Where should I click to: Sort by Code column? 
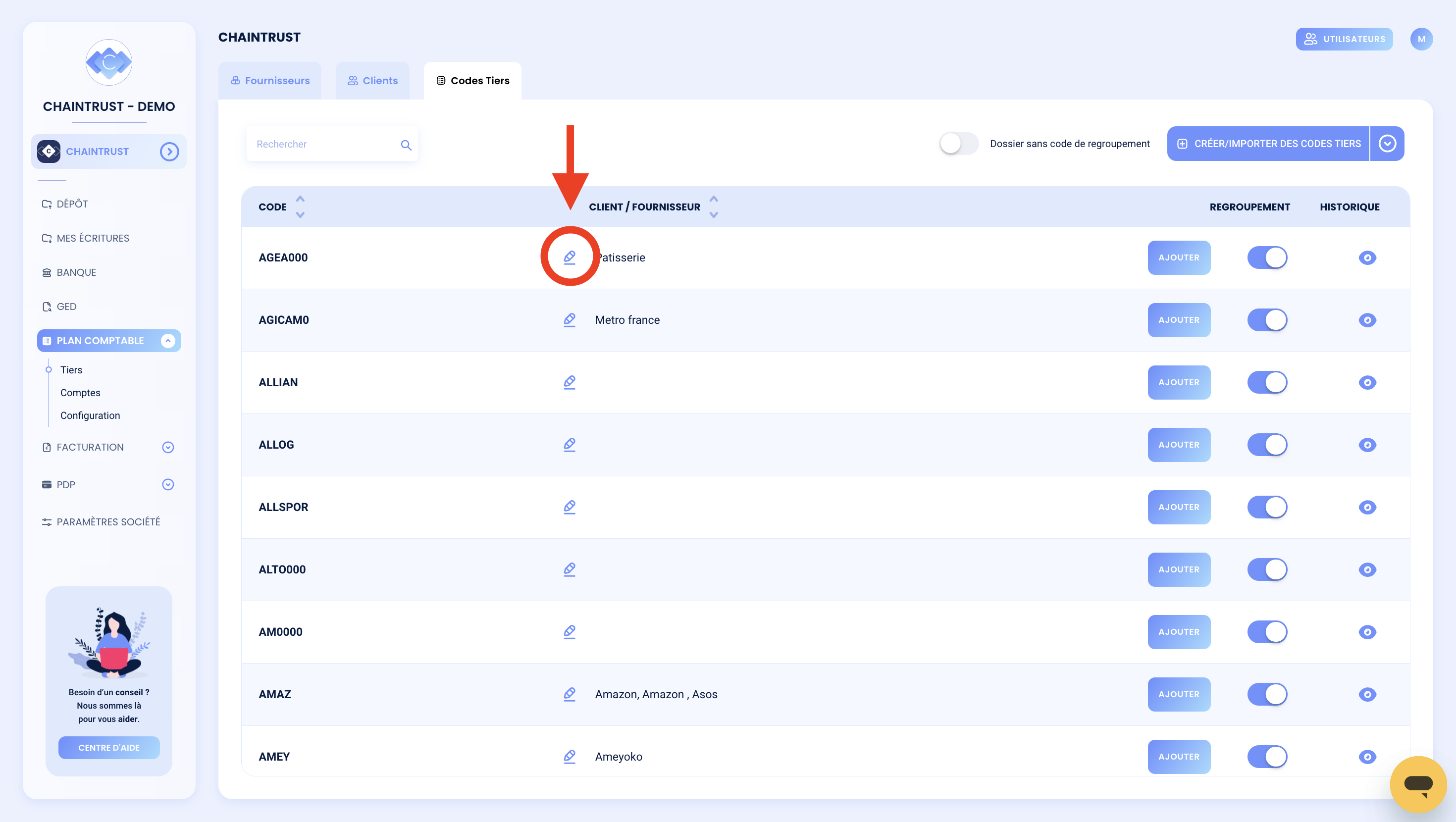click(x=300, y=207)
